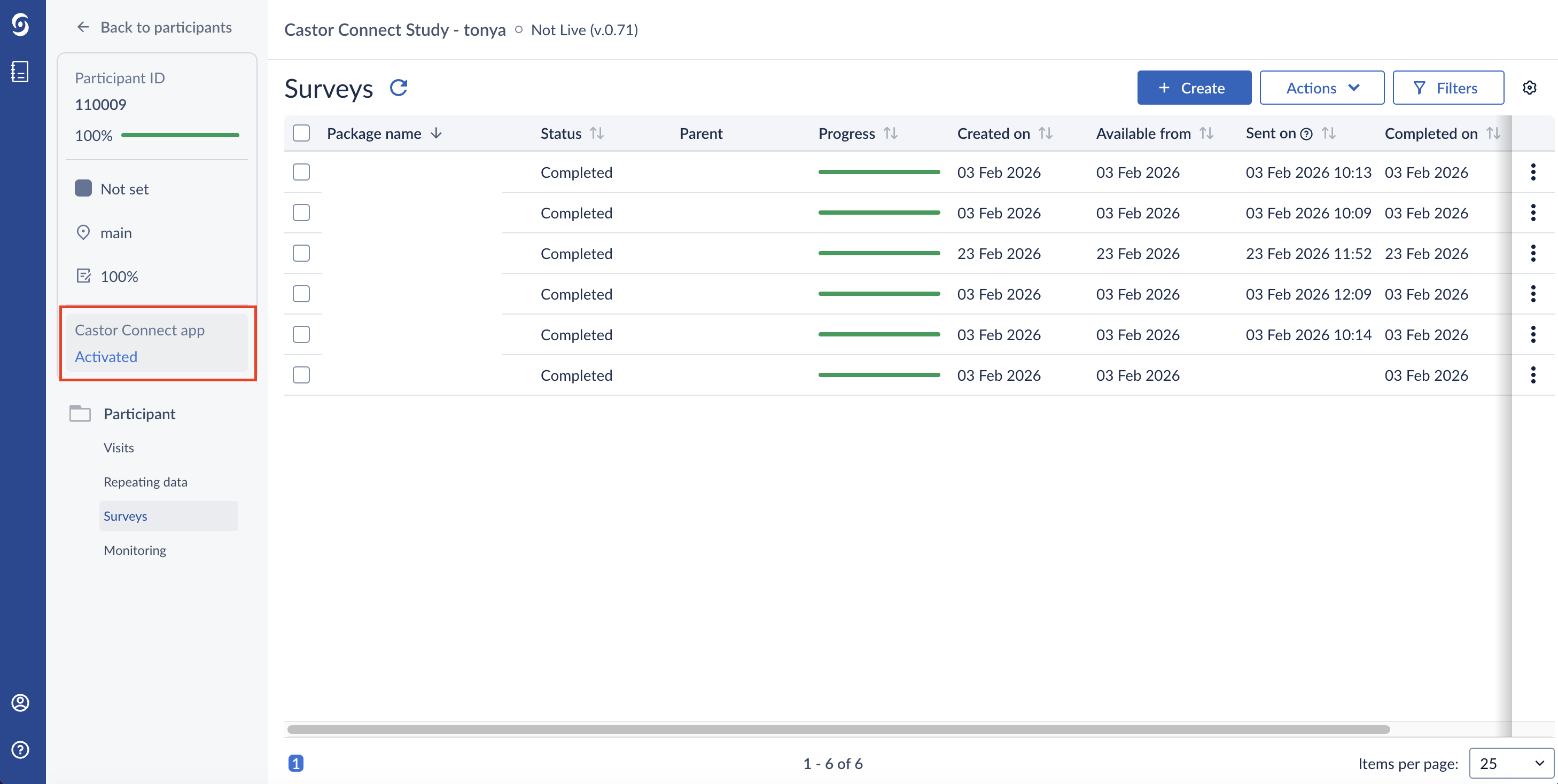Open table settings gear icon
The image size is (1558, 784).
(x=1529, y=88)
